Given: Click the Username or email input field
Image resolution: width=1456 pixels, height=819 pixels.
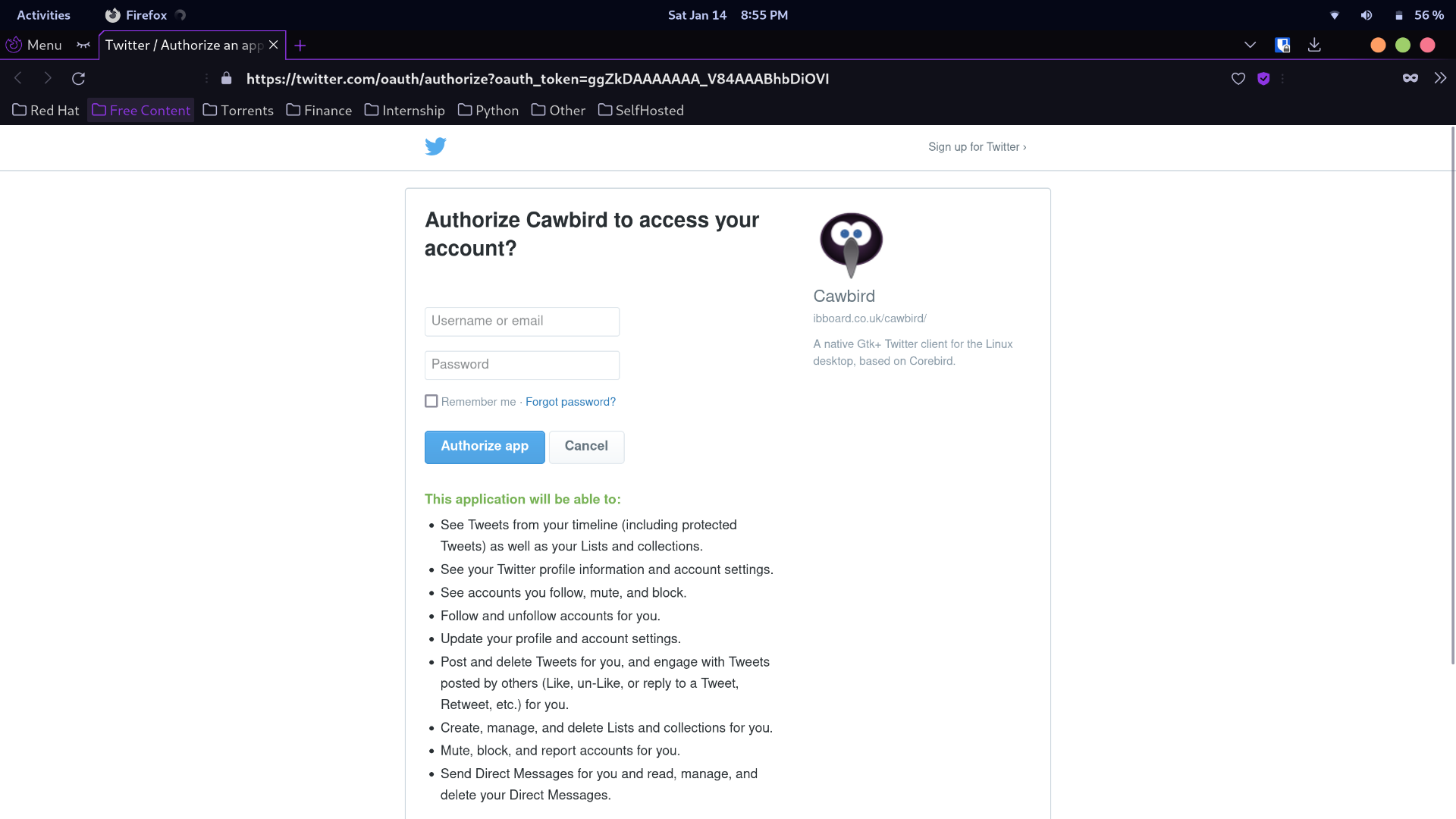Looking at the screenshot, I should click(522, 321).
